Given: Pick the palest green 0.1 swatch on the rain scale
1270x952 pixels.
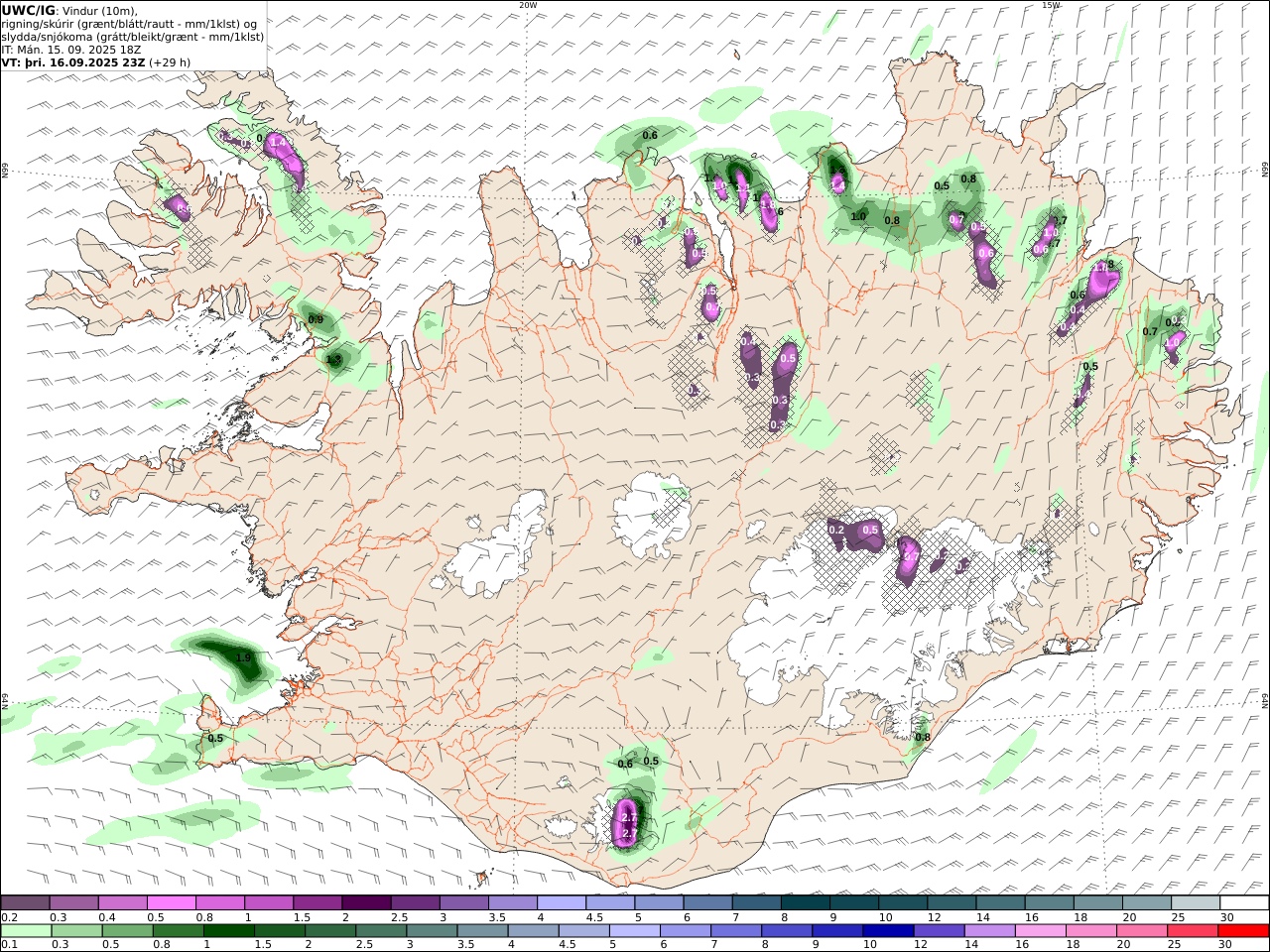Looking at the screenshot, I should (x=26, y=930).
